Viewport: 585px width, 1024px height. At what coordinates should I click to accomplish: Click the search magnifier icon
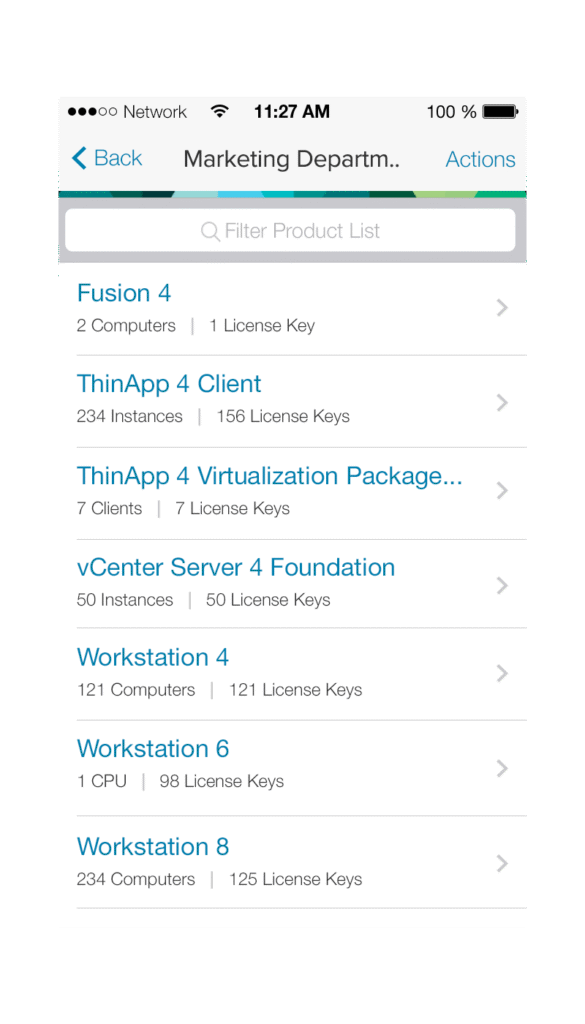(210, 231)
